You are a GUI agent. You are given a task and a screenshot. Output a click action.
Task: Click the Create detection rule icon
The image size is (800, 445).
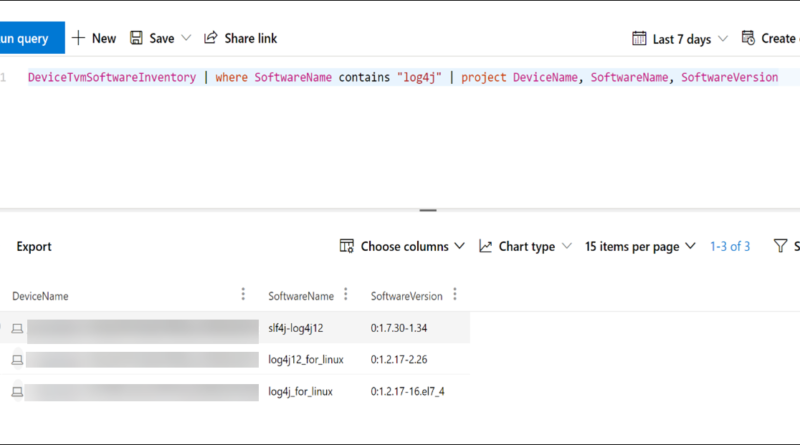point(748,38)
